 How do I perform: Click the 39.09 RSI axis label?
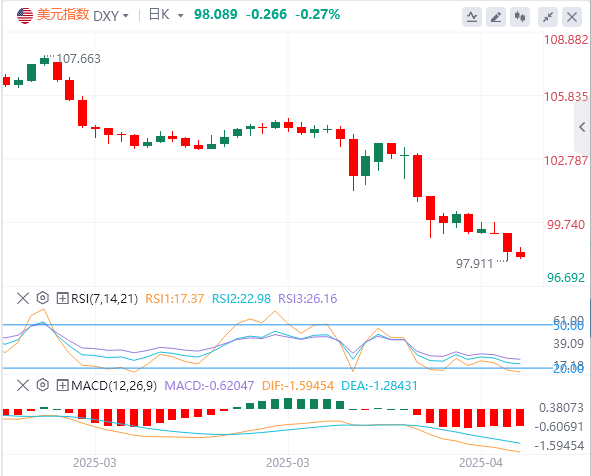[568, 343]
